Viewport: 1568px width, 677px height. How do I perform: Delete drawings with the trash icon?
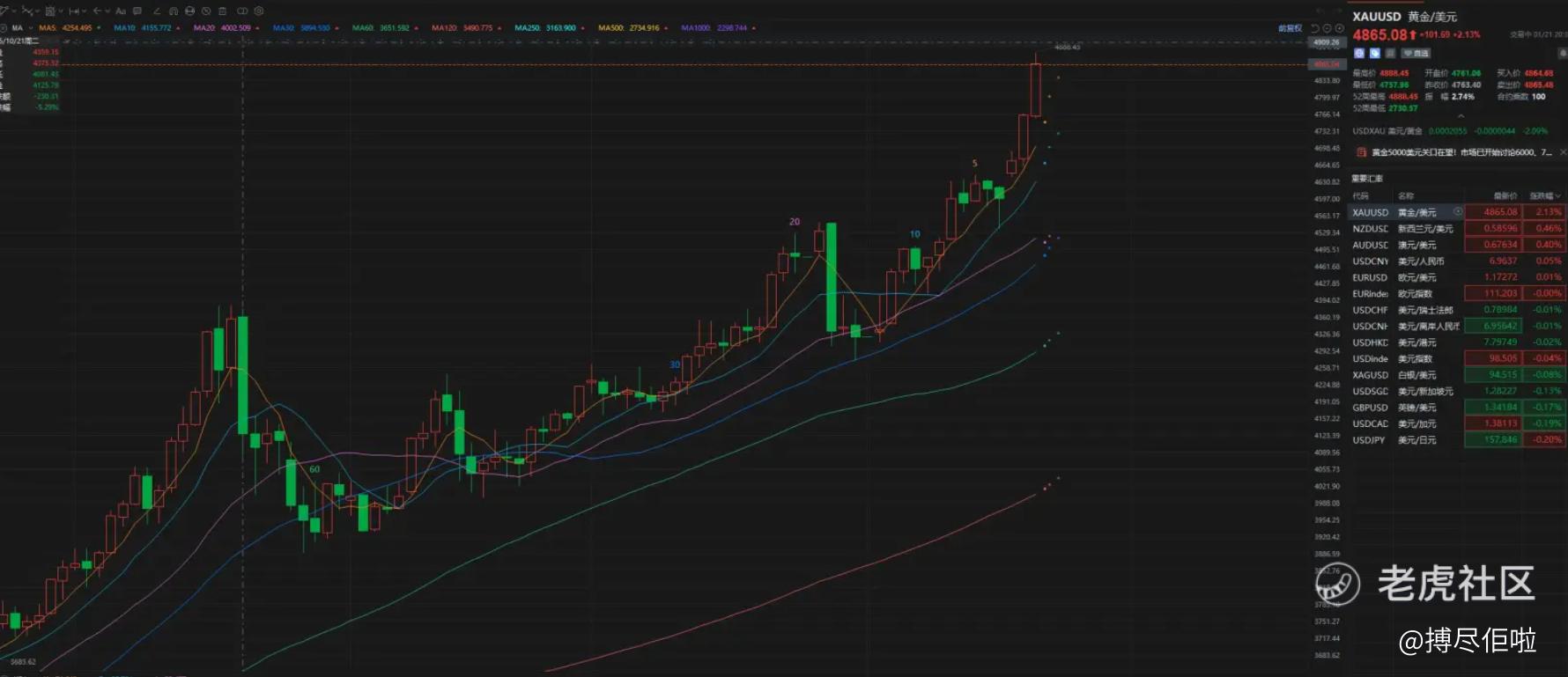[222, 11]
